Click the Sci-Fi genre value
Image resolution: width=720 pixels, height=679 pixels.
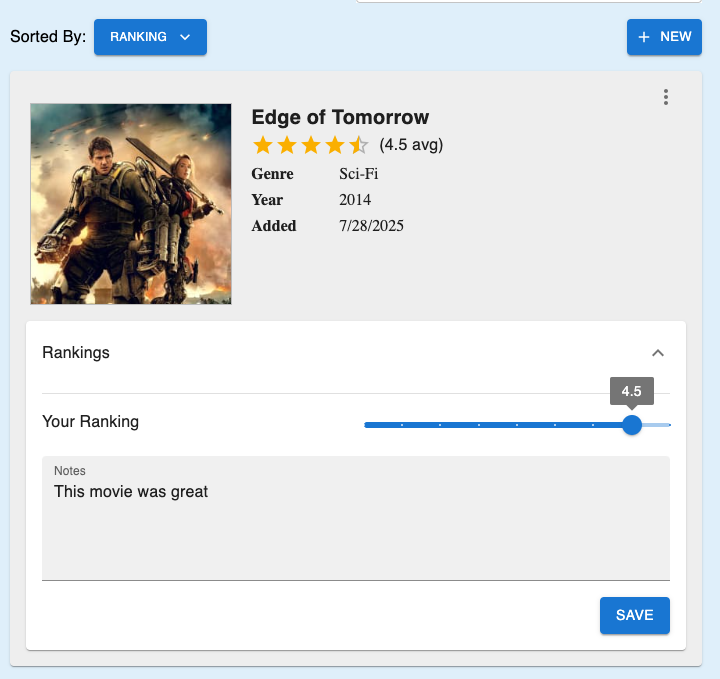click(359, 174)
